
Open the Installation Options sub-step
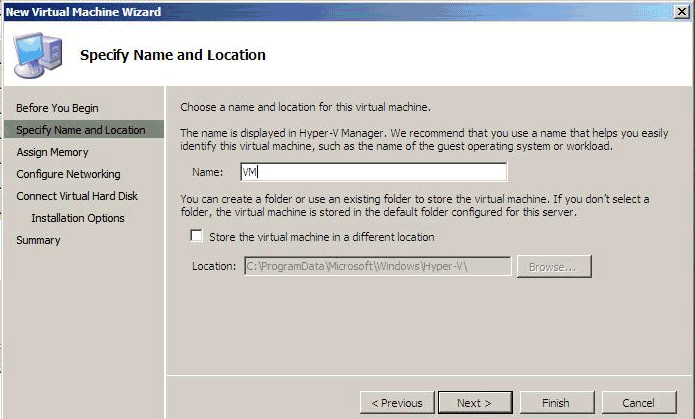[x=78, y=218]
